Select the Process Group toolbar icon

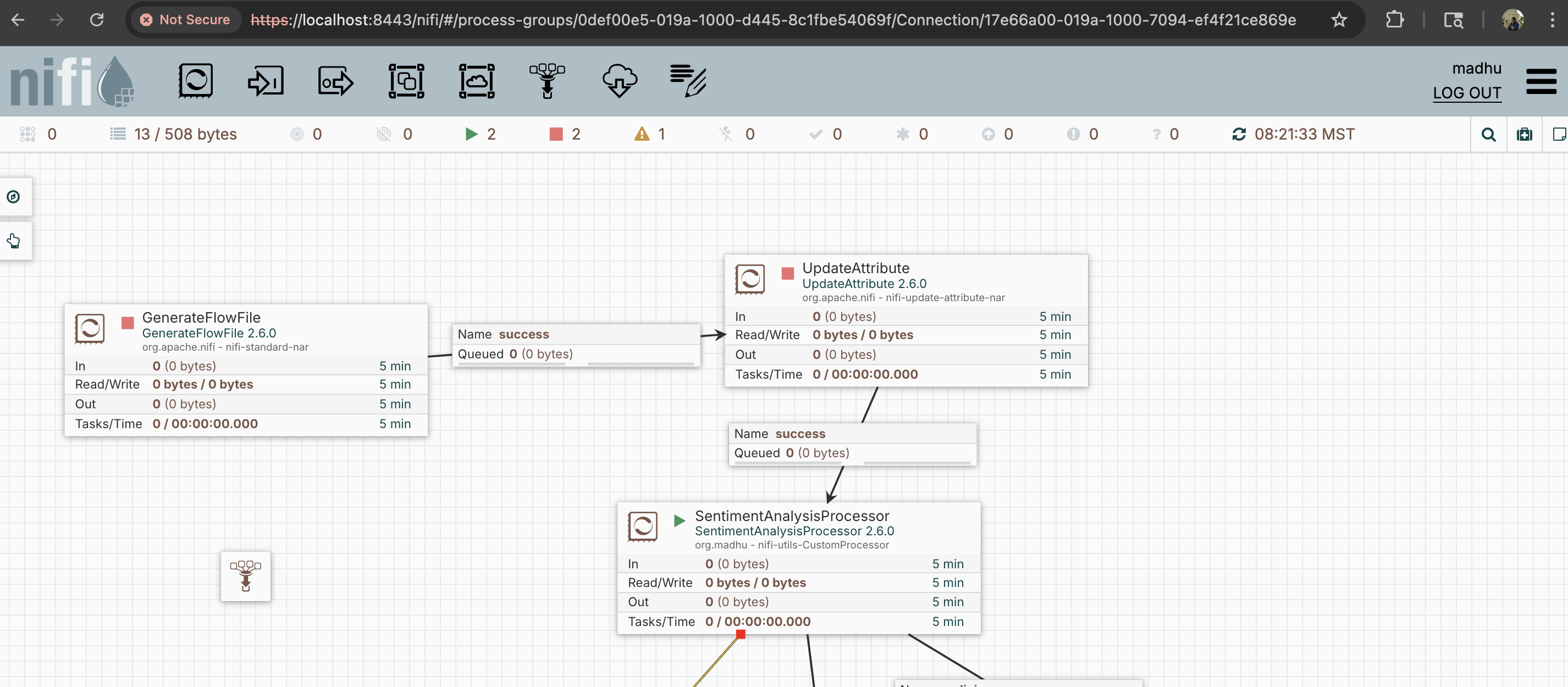tap(407, 81)
